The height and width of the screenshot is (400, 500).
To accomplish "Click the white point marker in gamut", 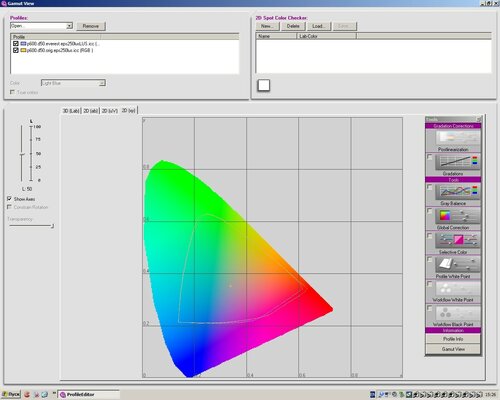I will (x=230, y=286).
